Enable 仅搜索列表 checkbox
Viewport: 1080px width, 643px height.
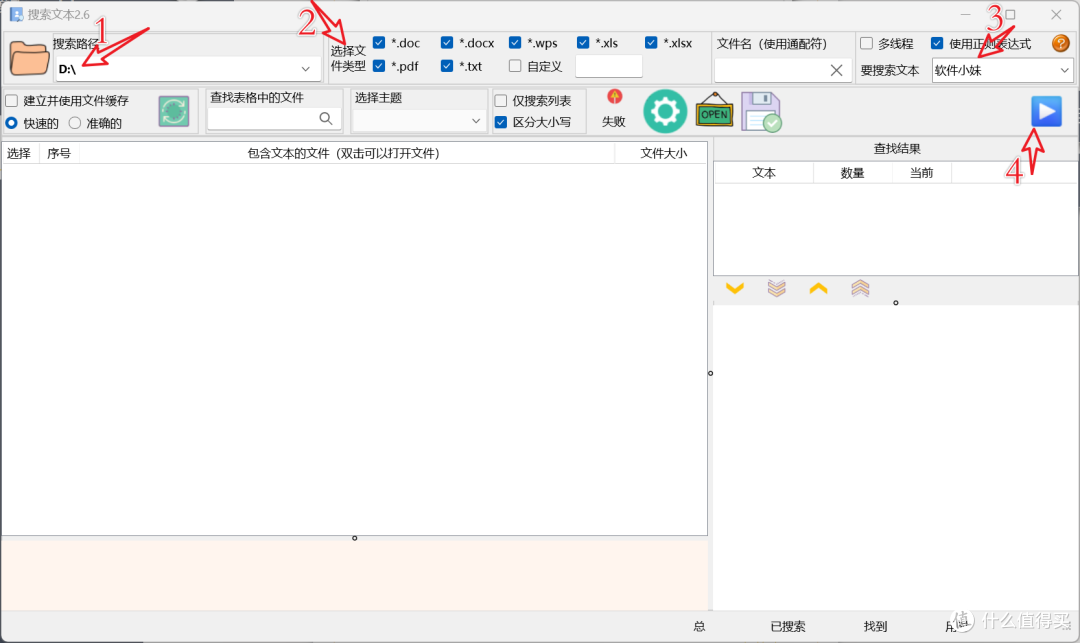click(x=501, y=101)
